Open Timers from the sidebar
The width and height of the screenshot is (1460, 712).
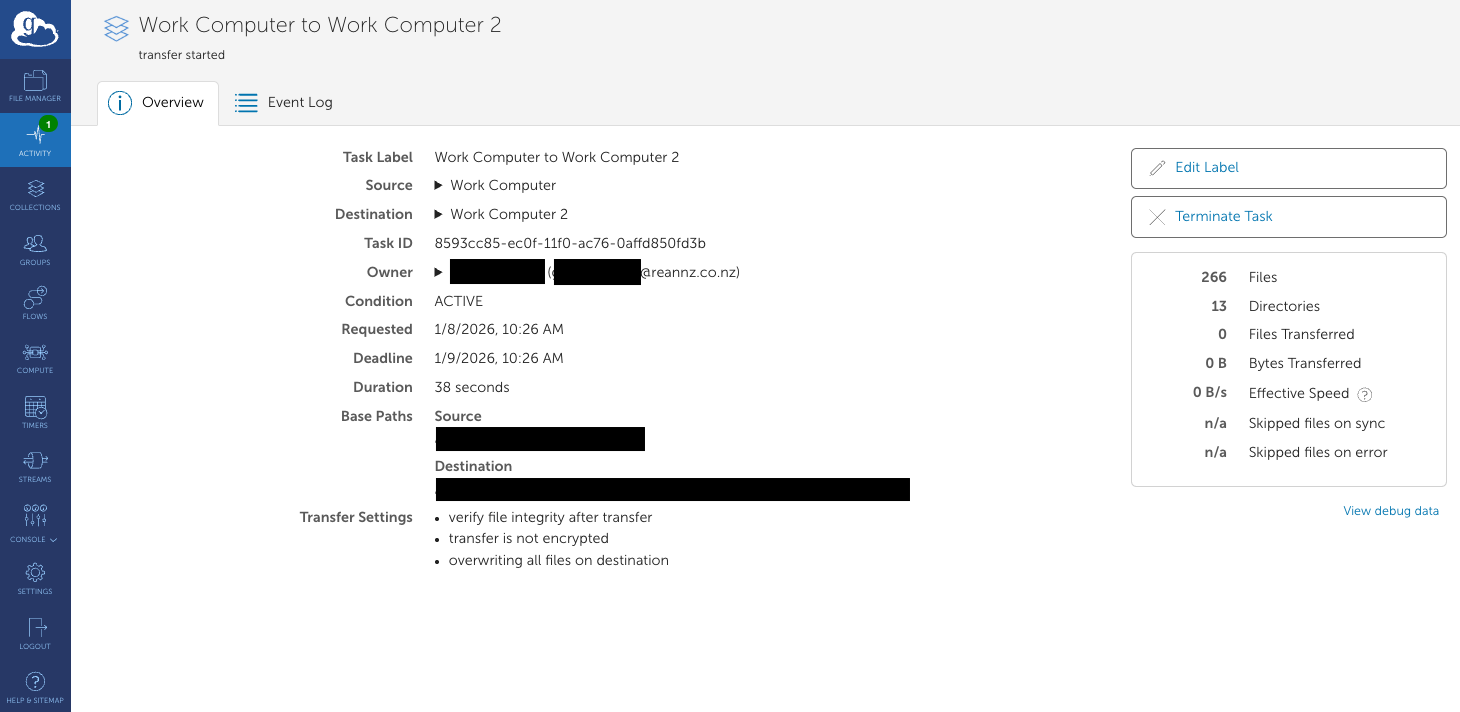(35, 411)
